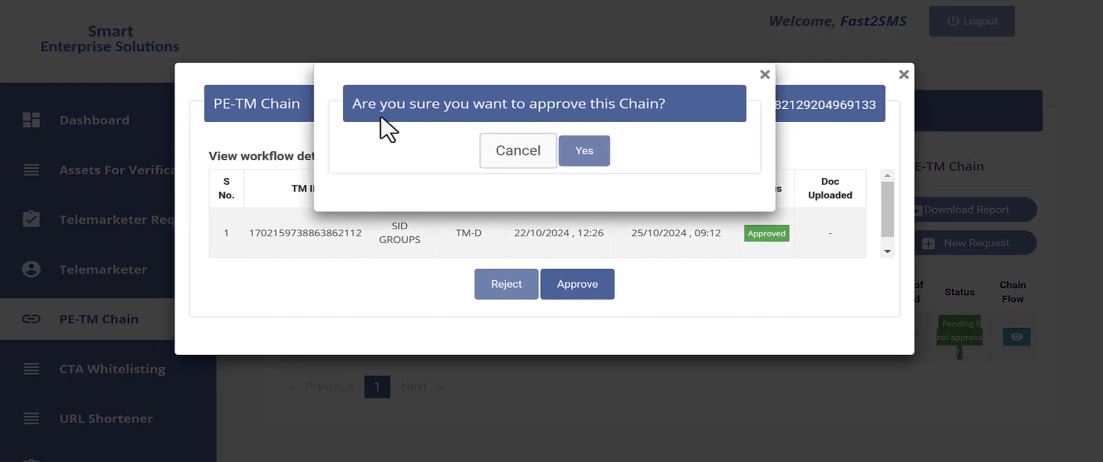Image resolution: width=1103 pixels, height=462 pixels.
Task: Click the Telemarketer person icon
Action: click(x=31, y=269)
